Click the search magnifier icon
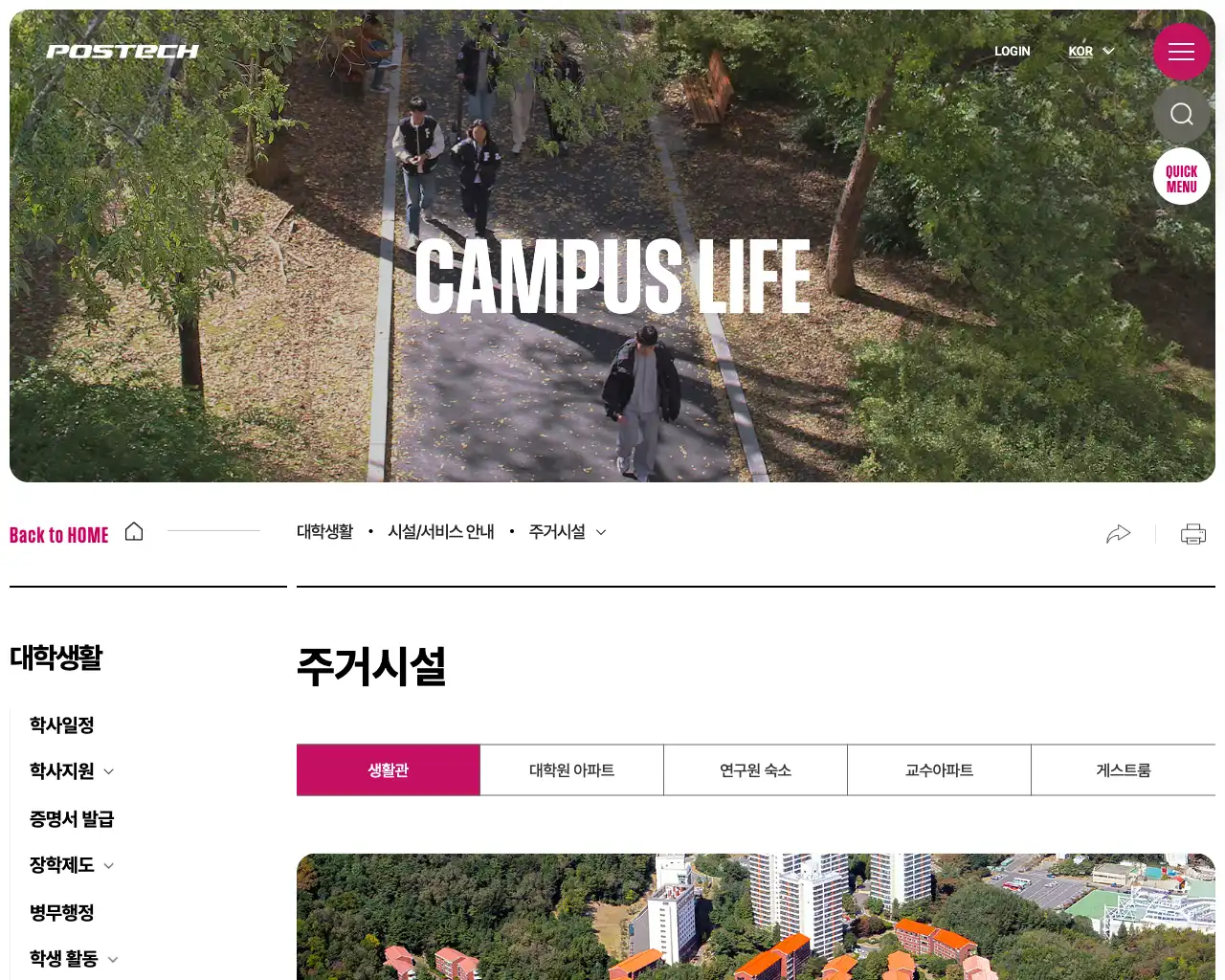 coord(1181,114)
